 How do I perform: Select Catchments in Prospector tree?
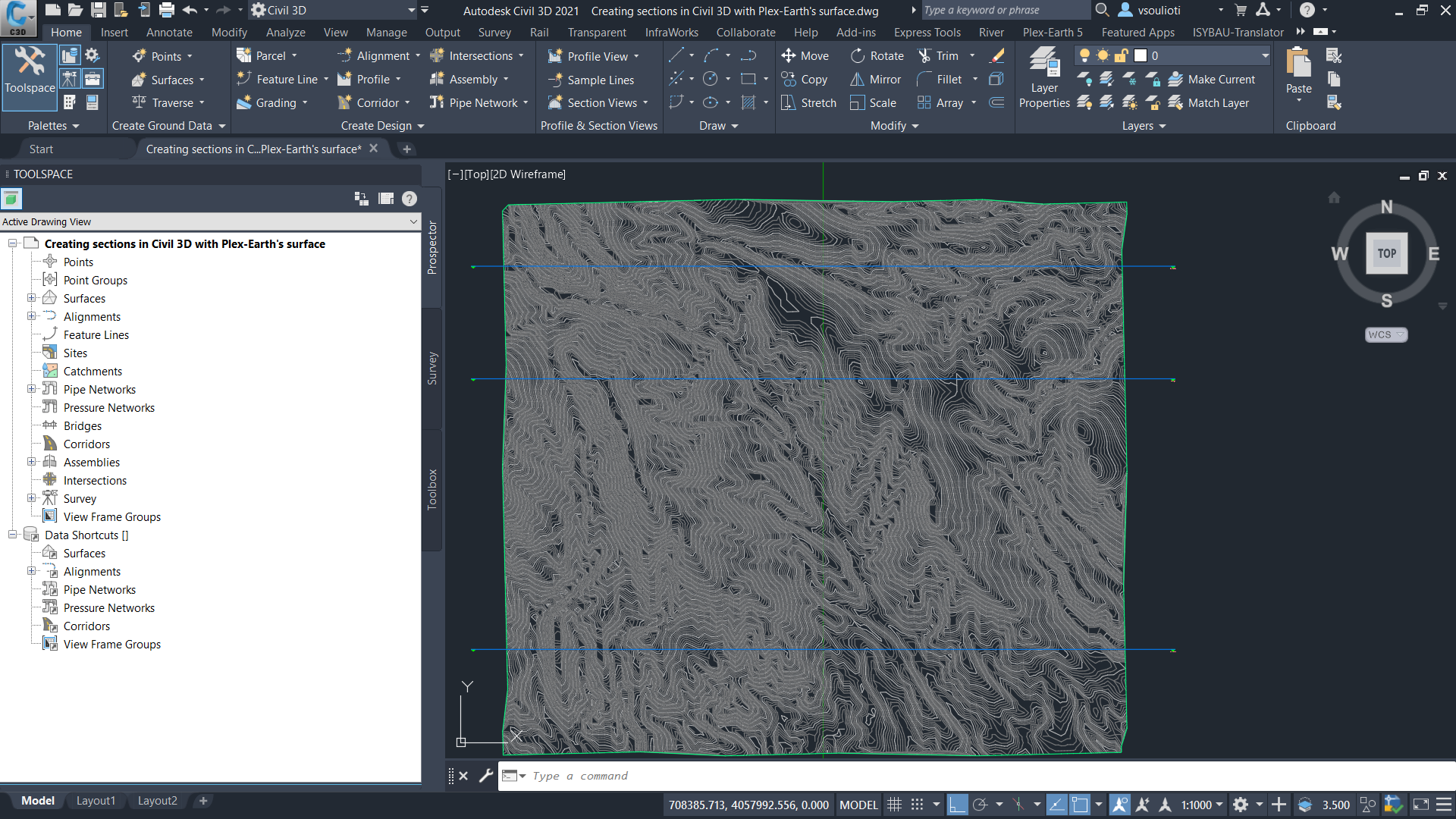[93, 371]
